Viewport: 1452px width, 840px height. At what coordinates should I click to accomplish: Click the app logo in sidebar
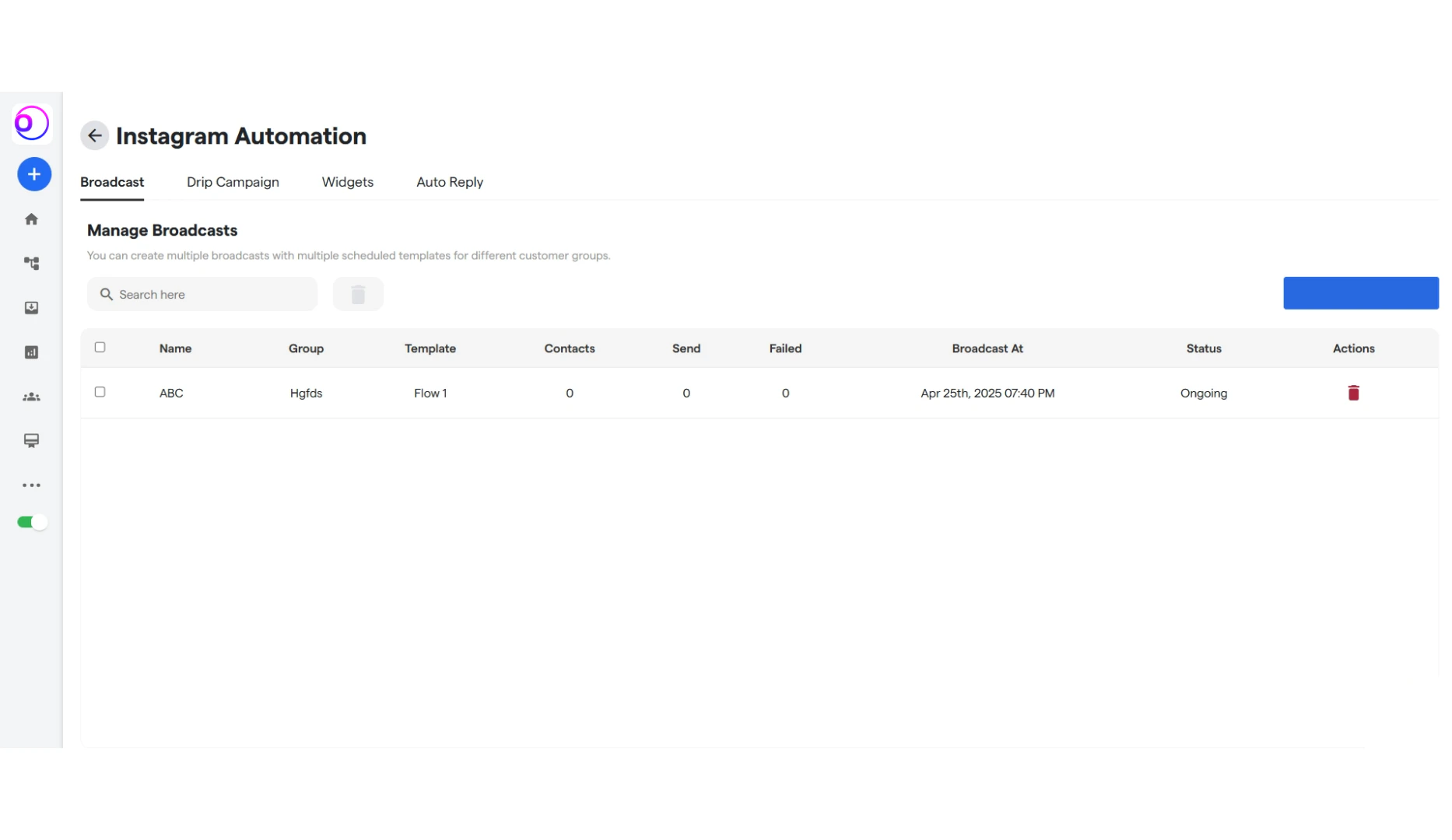(32, 124)
